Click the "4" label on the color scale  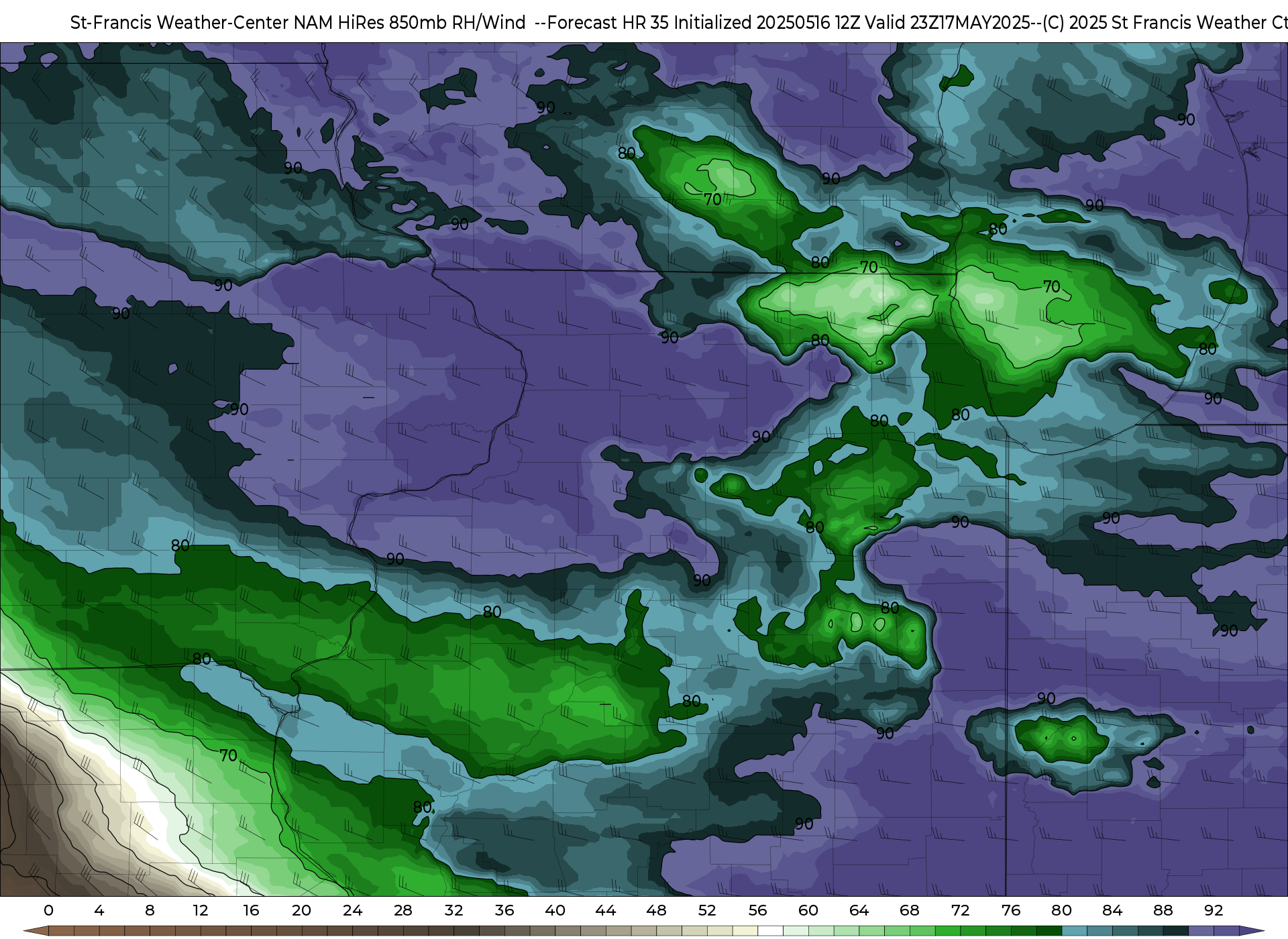point(99,910)
